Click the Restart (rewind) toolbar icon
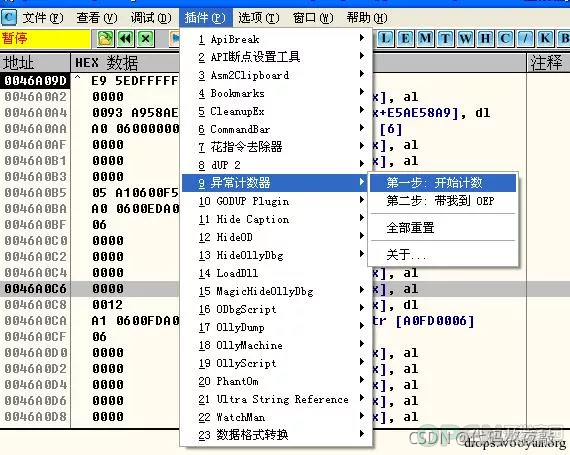This screenshot has width=570, height=455. (125, 38)
